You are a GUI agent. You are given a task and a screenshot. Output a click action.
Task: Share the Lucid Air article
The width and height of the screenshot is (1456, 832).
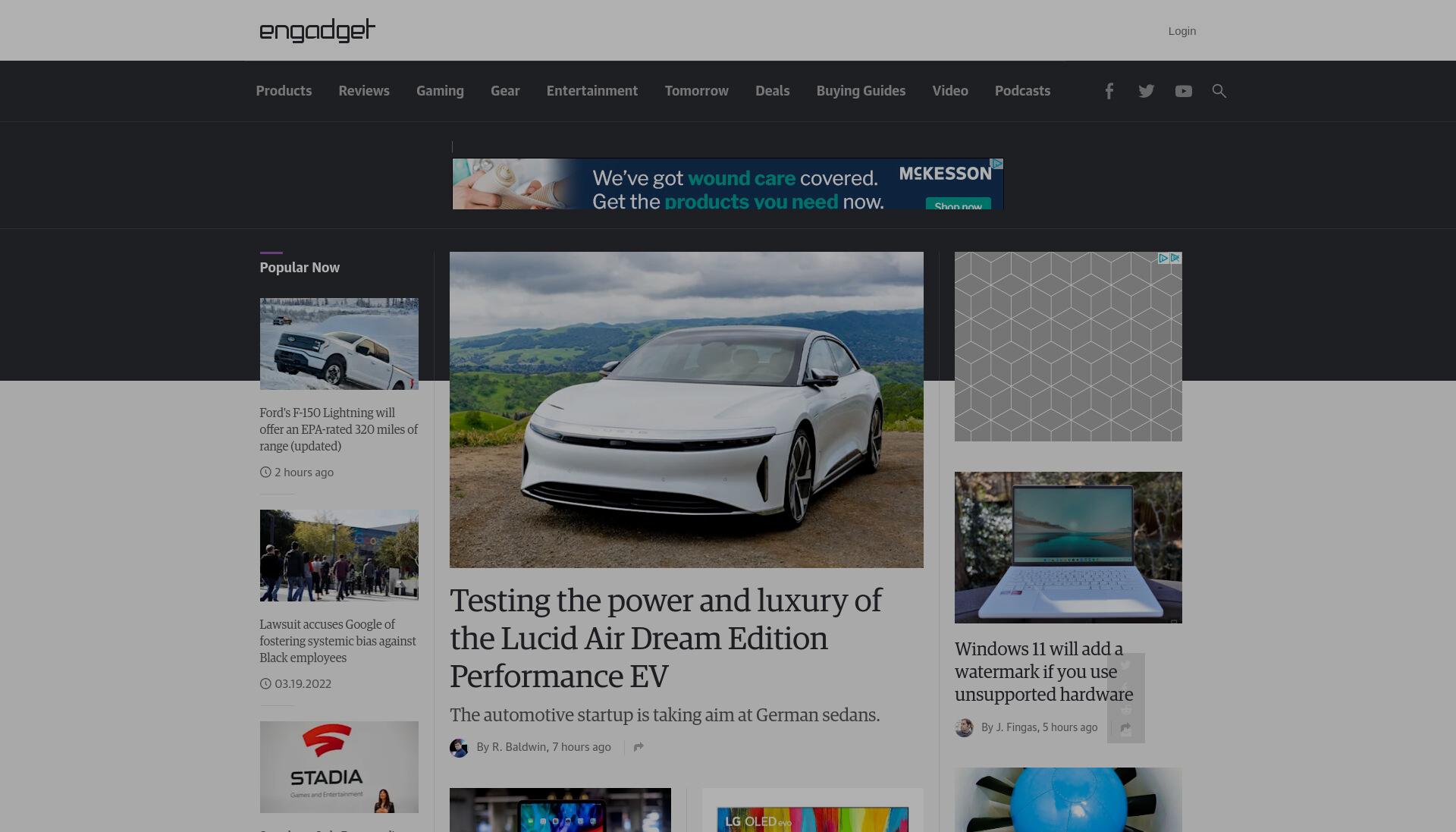pyautogui.click(x=639, y=747)
